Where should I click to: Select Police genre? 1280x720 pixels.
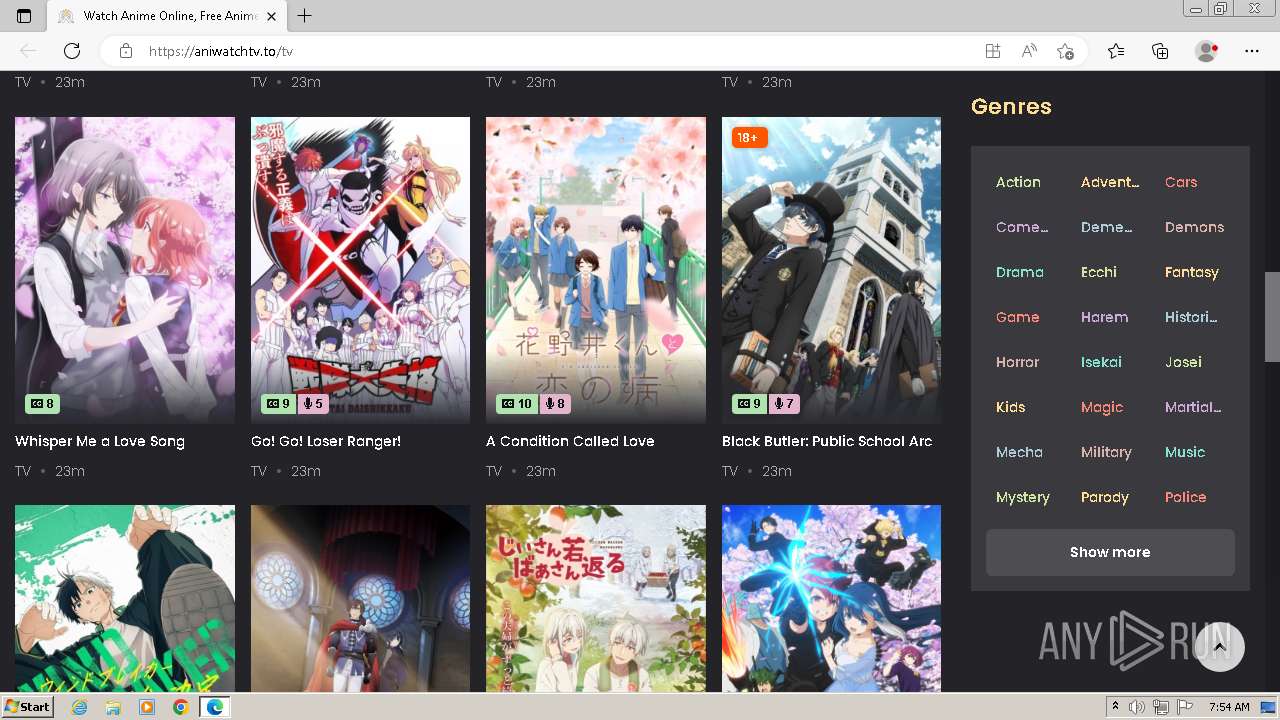[1186, 497]
